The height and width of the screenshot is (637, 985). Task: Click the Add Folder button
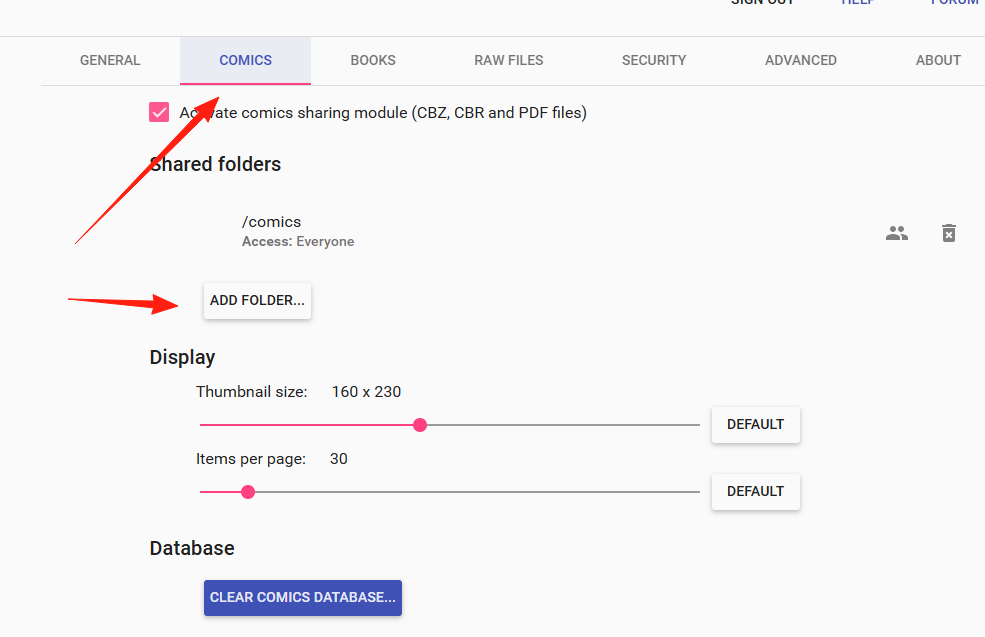click(x=257, y=300)
